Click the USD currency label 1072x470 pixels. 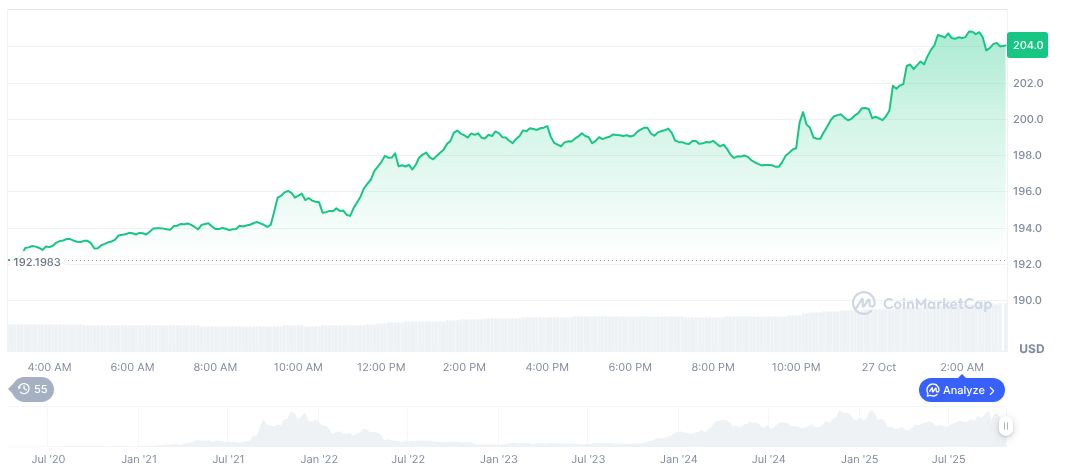click(1031, 349)
